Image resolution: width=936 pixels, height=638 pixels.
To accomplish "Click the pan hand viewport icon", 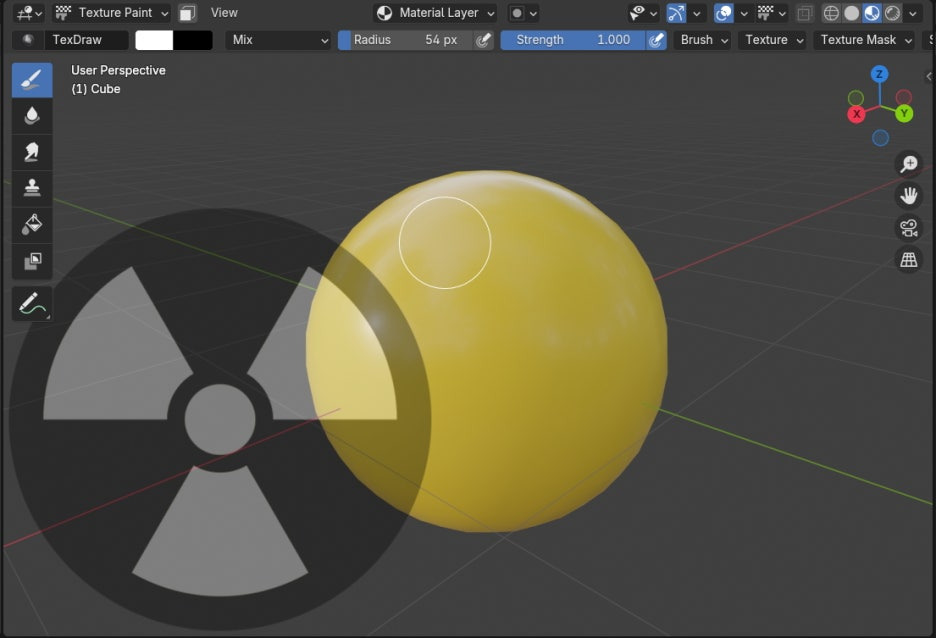I will pos(909,196).
